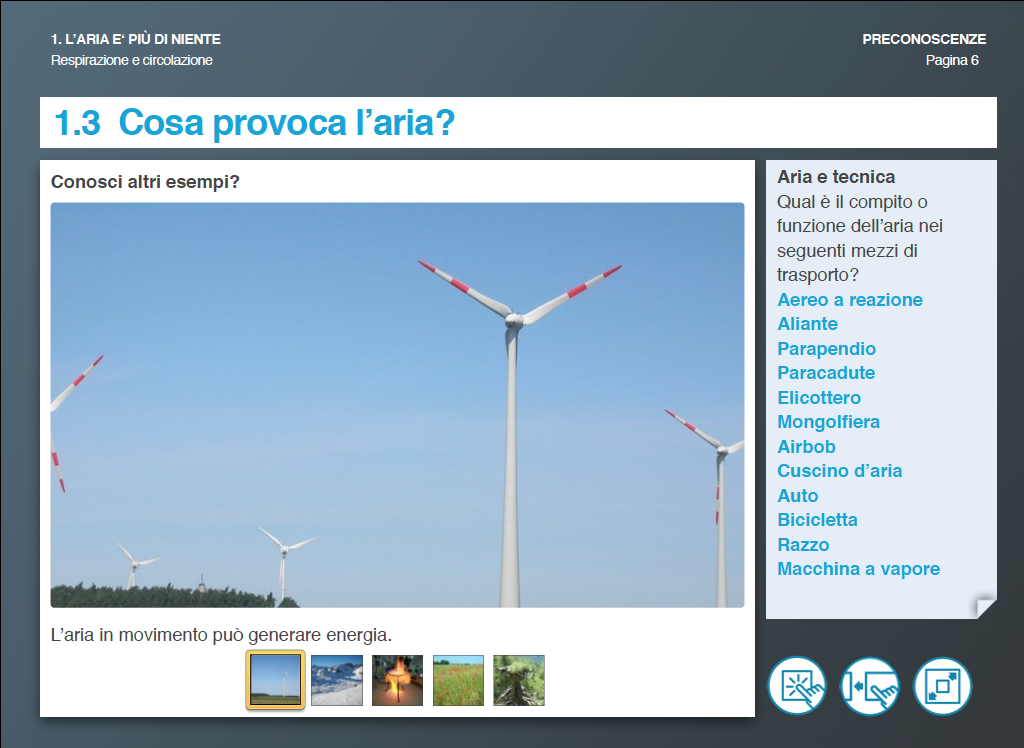Image resolution: width=1024 pixels, height=748 pixels.
Task: Click the folded page corner of side note
Action: (x=985, y=607)
